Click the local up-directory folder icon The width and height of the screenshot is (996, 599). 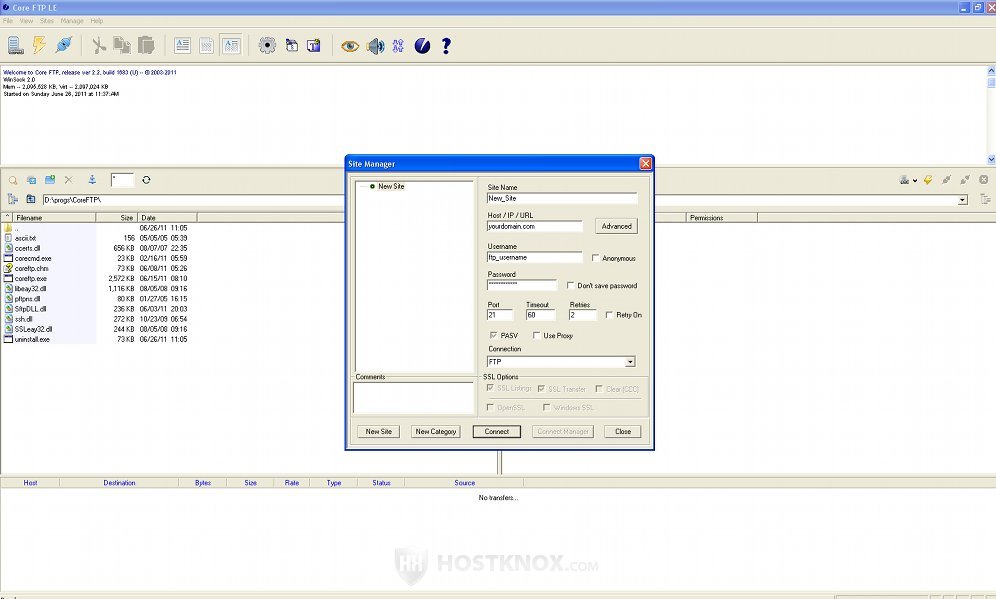(x=30, y=199)
